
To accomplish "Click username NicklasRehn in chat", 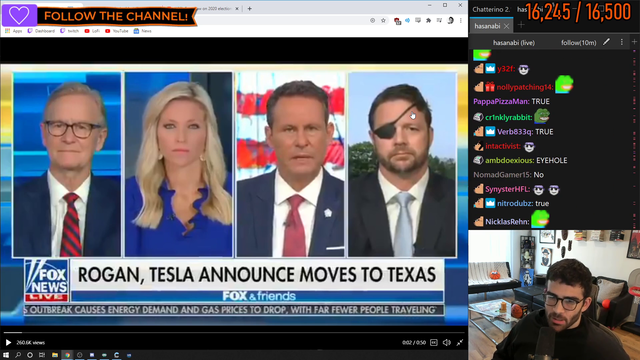I will 507,222.
